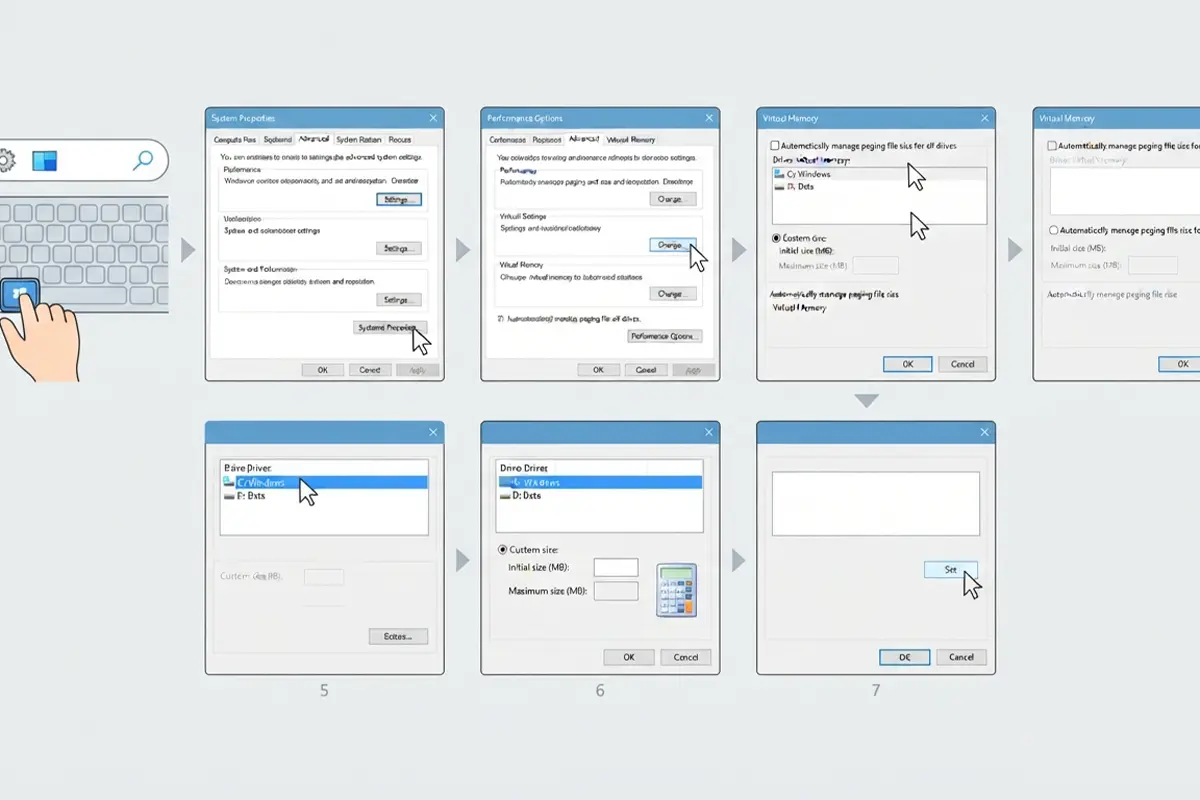Open the 'Roptsos' tab in Performance Options
This screenshot has height=800, width=1200.
pyautogui.click(x=547, y=140)
